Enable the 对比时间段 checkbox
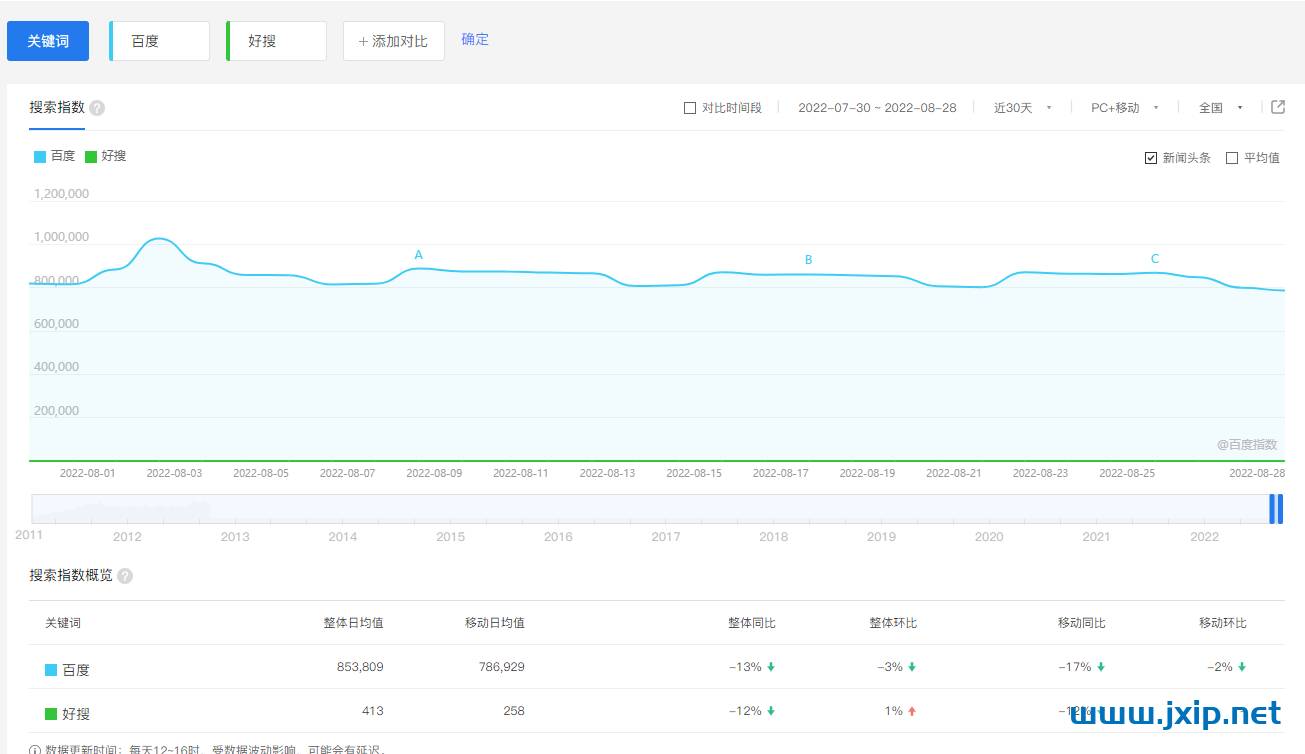The width and height of the screenshot is (1305, 754). pos(690,108)
